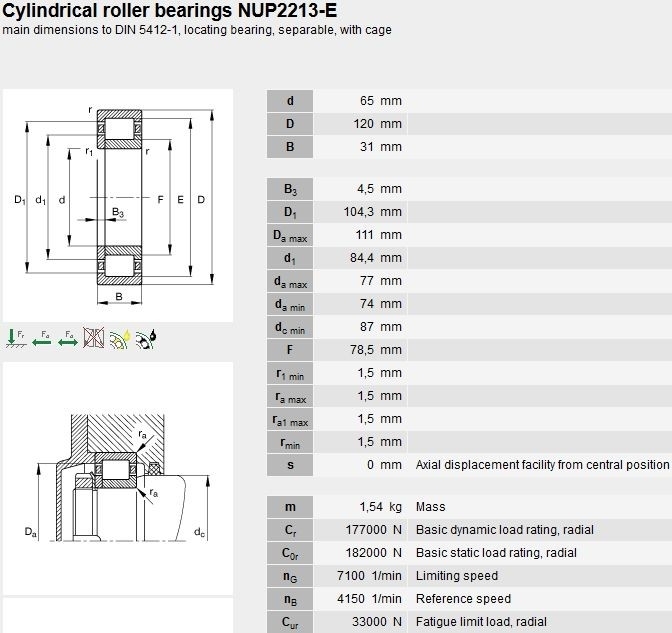This screenshot has height=633, width=672.
Task: Select the 'D' outer diameter label cell
Action: 290,124
